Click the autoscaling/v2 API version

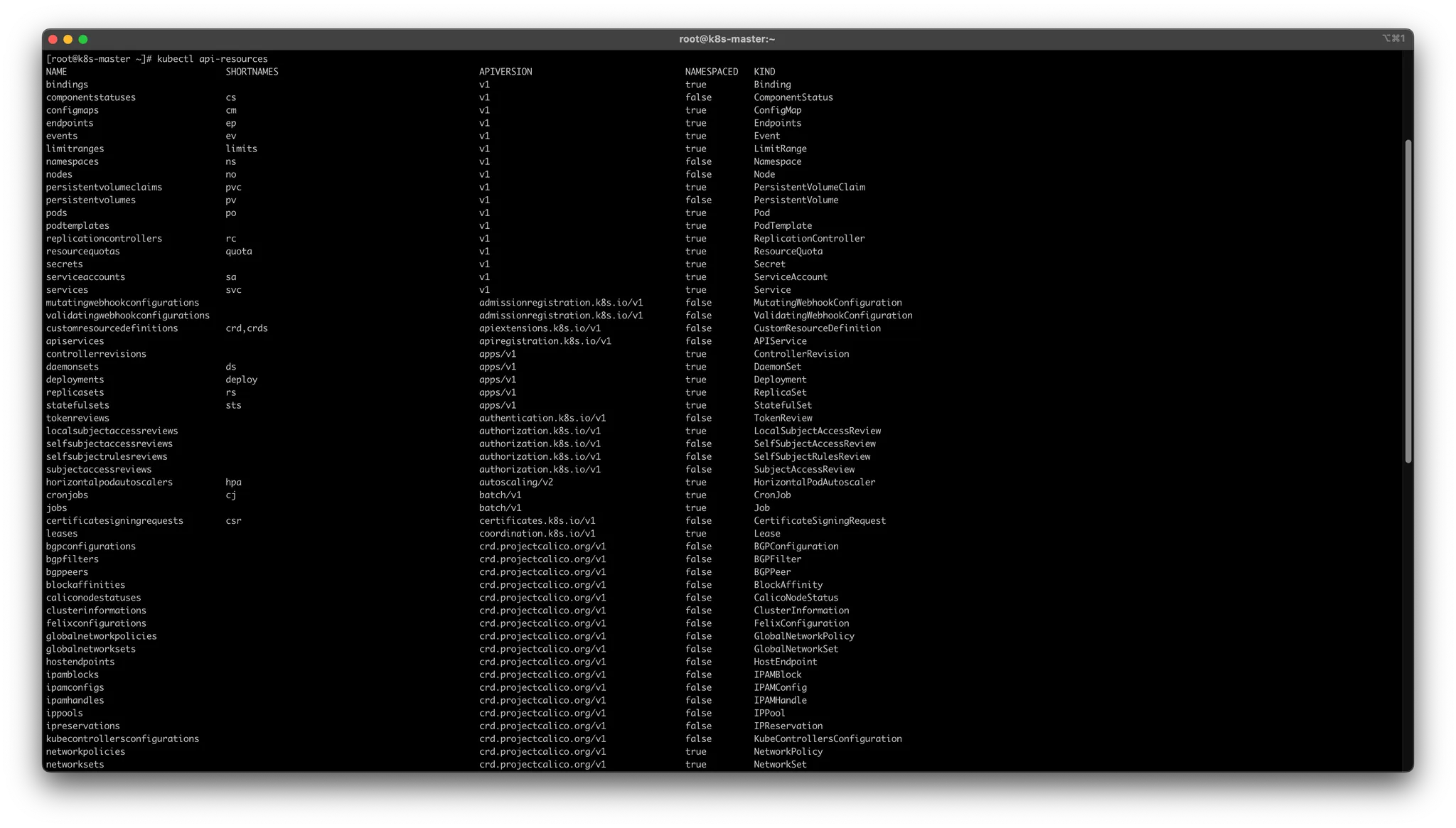click(515, 483)
